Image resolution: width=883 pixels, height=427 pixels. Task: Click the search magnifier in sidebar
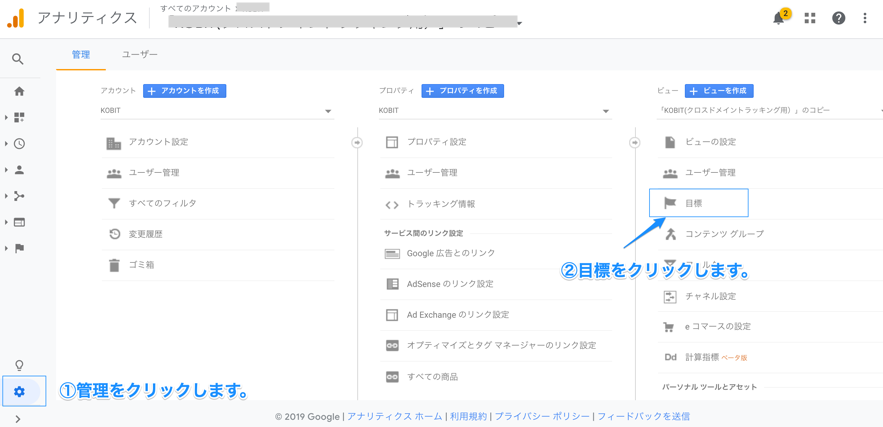(18, 59)
